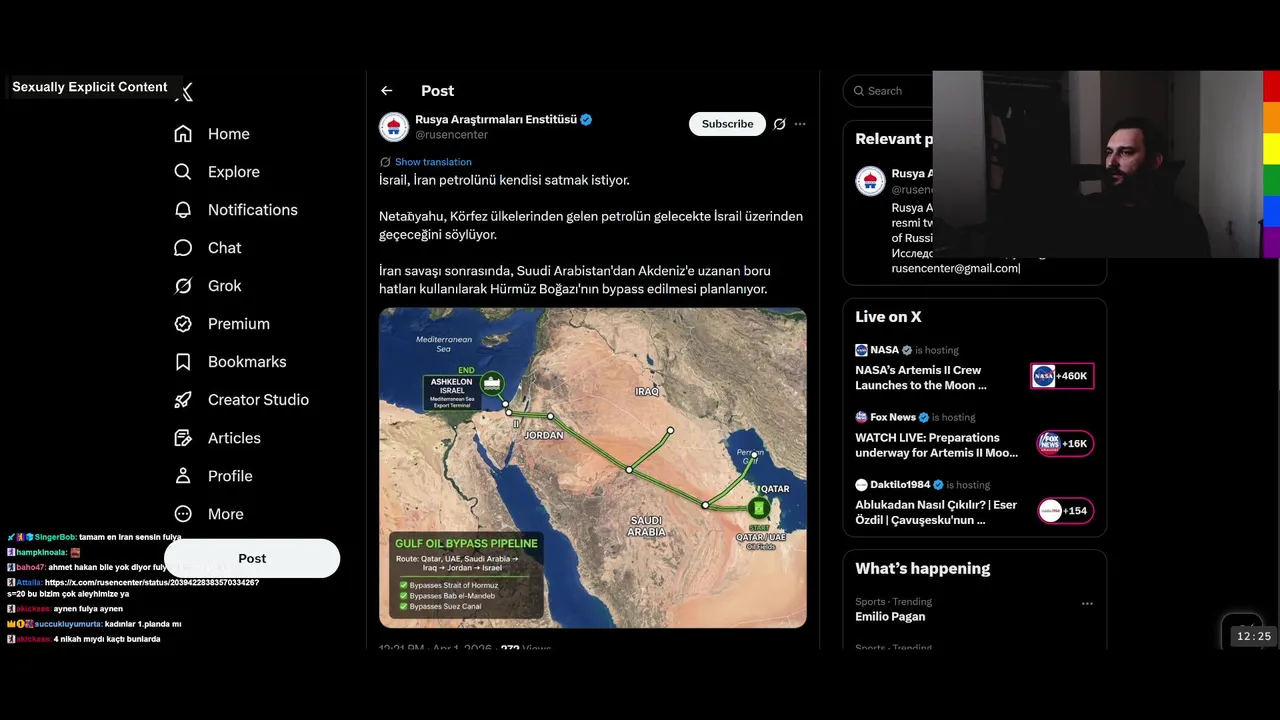Go back using the Post back arrow
The height and width of the screenshot is (720, 1280).
(387, 91)
